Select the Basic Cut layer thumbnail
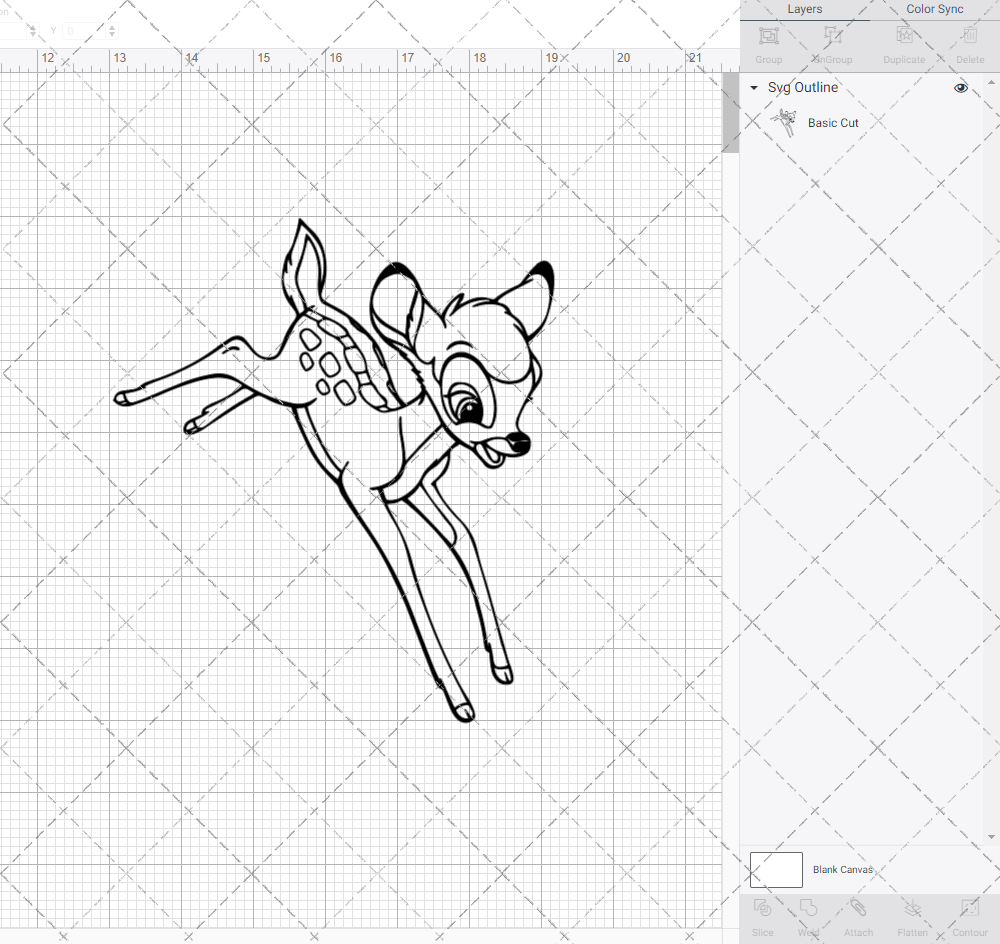 pos(784,122)
